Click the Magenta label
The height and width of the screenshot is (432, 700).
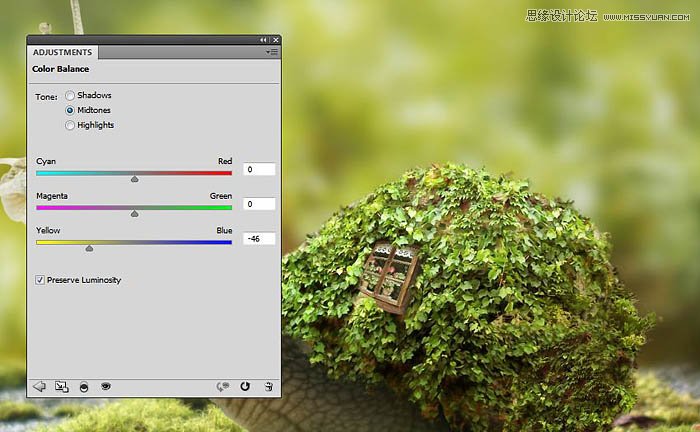(52, 196)
